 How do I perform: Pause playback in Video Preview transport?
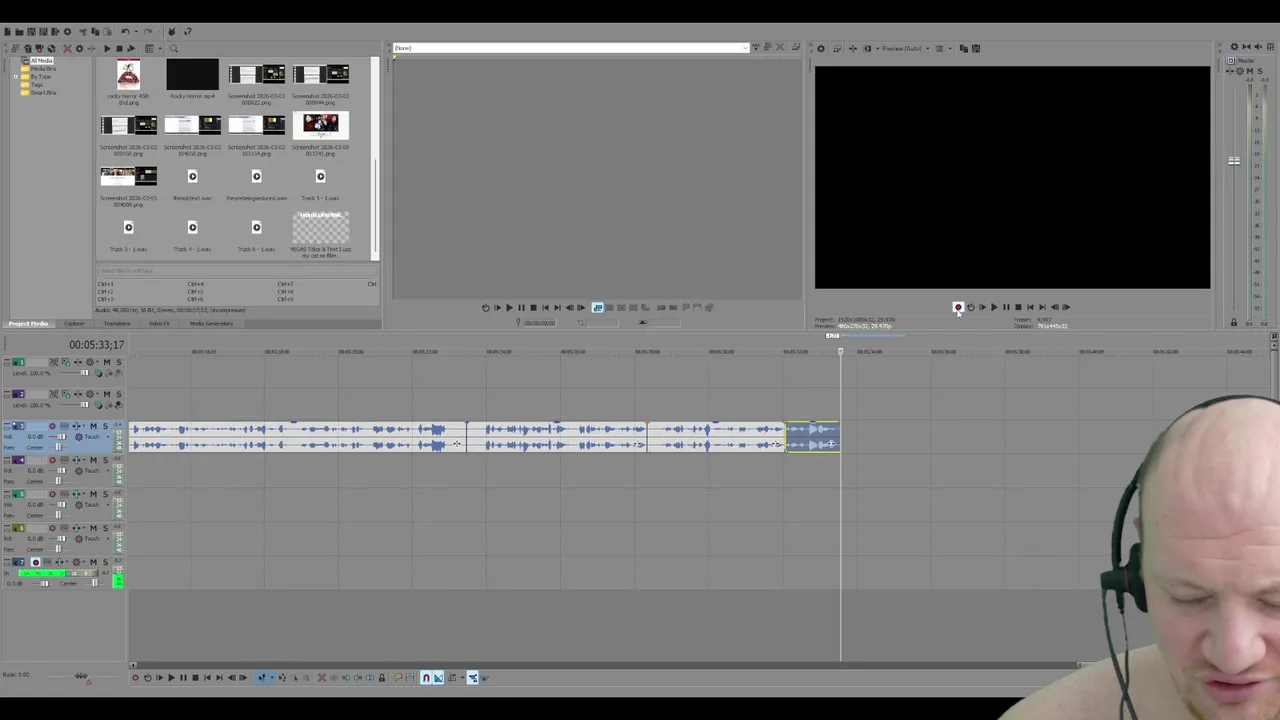1006,307
